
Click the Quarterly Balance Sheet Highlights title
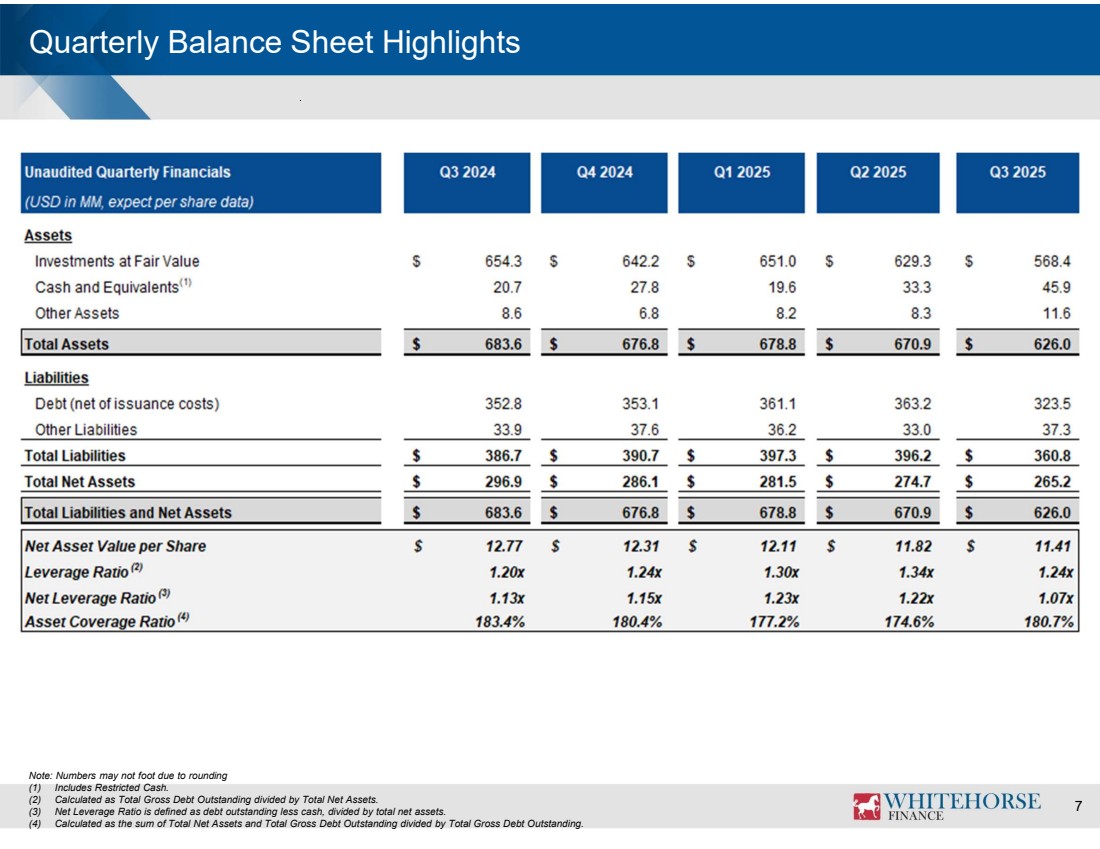pos(275,42)
